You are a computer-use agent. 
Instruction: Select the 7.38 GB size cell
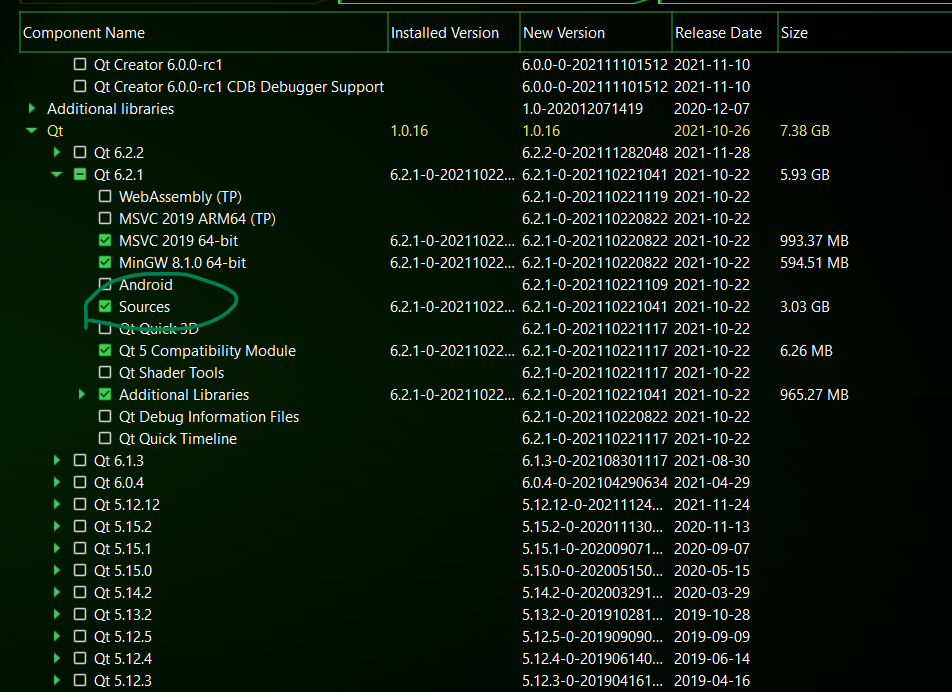click(804, 131)
